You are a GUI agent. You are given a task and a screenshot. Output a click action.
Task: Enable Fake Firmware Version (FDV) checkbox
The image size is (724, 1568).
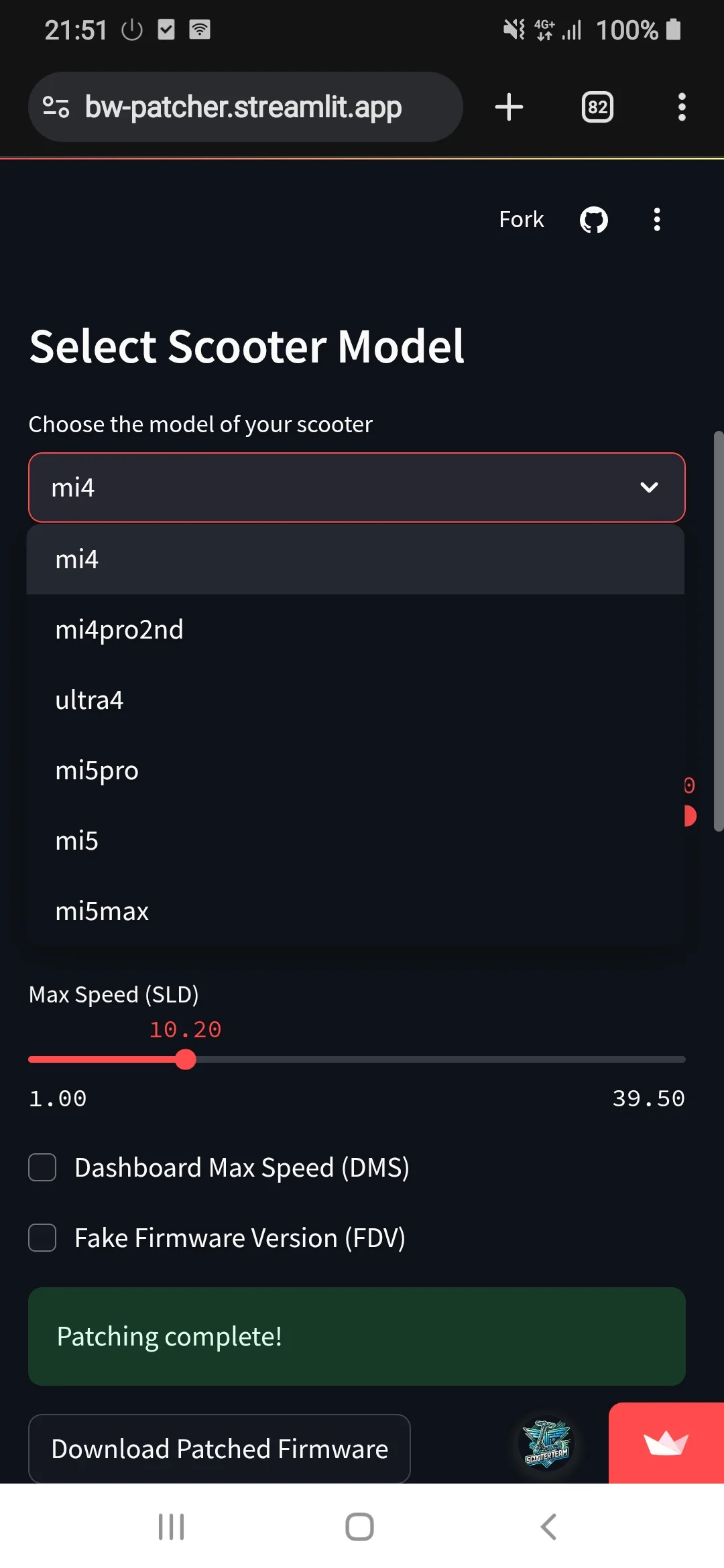(x=42, y=1238)
